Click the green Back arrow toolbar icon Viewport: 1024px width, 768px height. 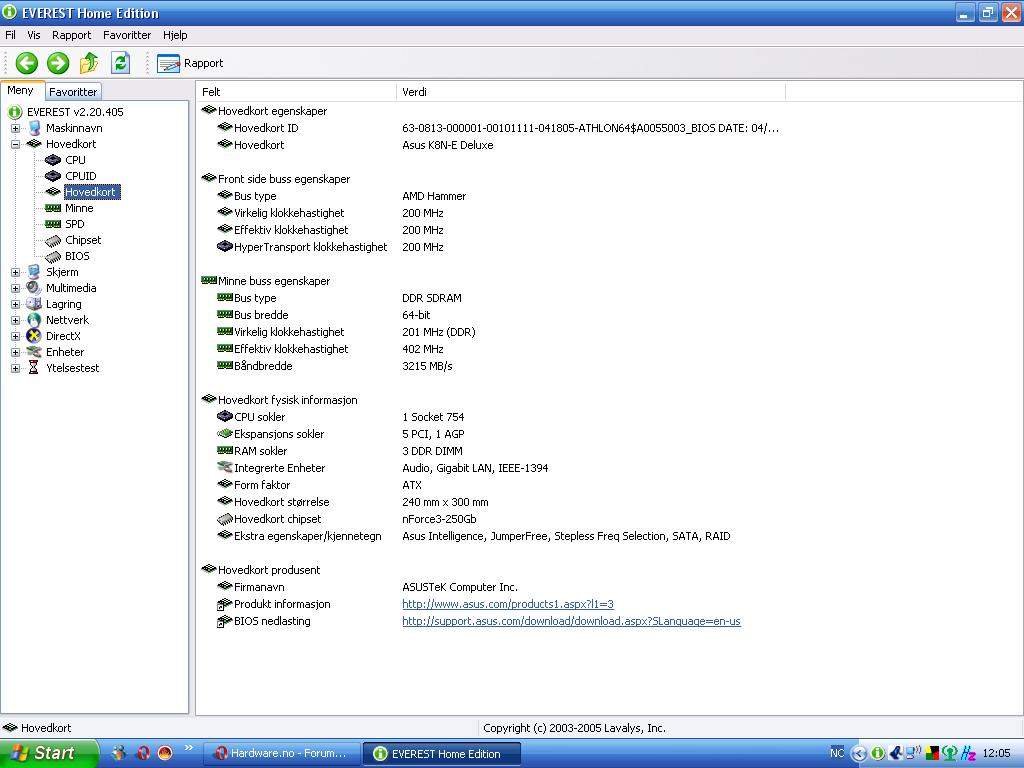[x=27, y=63]
